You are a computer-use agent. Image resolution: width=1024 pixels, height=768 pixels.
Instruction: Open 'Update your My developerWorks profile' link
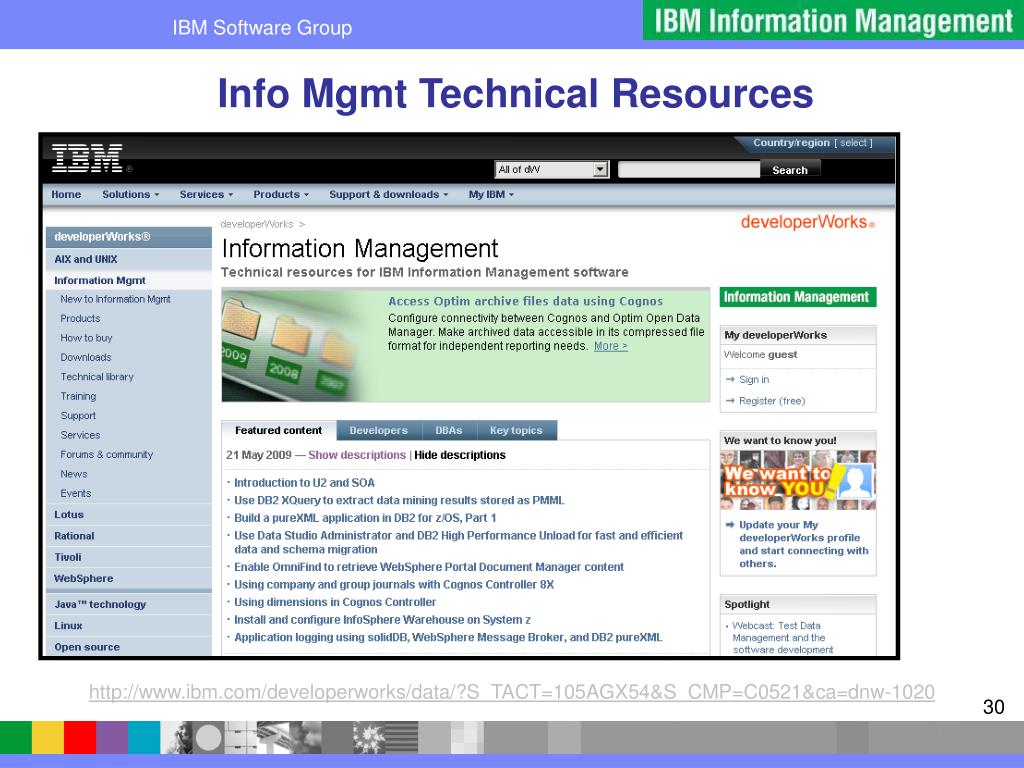coord(804,544)
